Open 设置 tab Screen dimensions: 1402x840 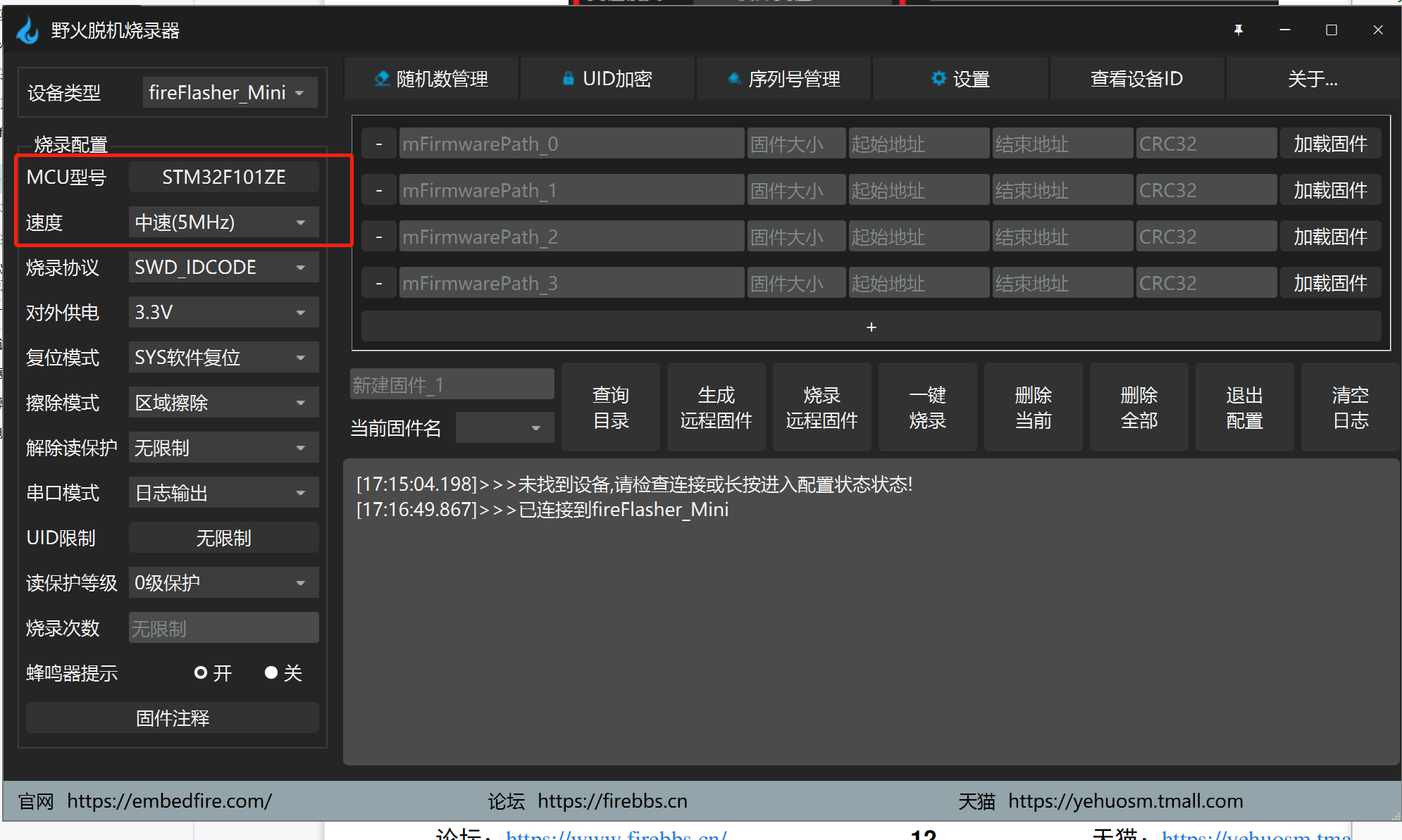coord(960,79)
